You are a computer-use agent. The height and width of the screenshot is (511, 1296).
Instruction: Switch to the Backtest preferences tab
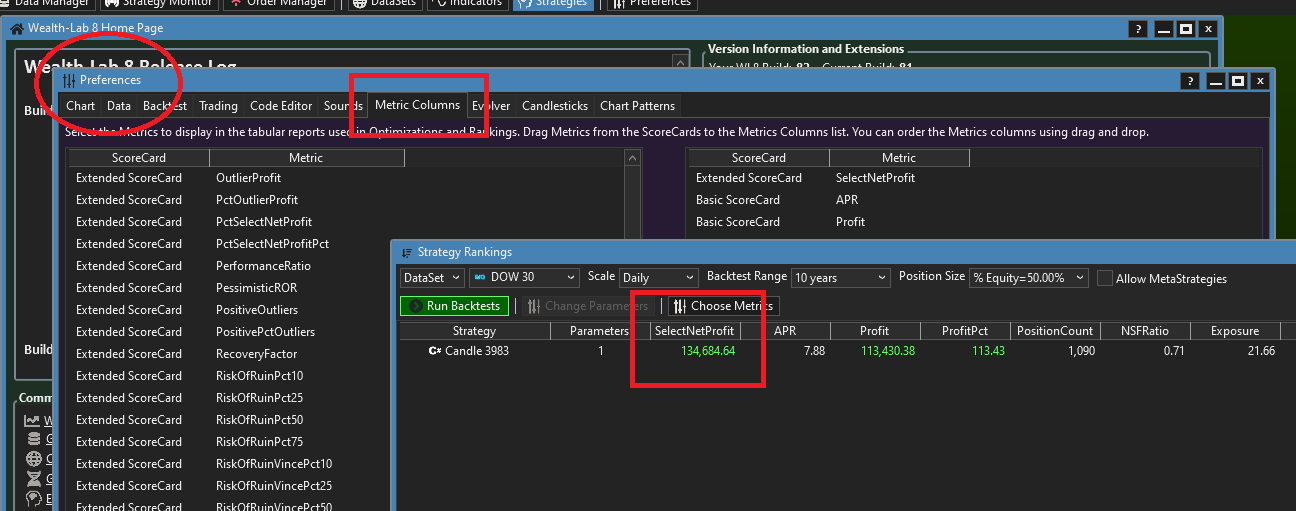165,106
